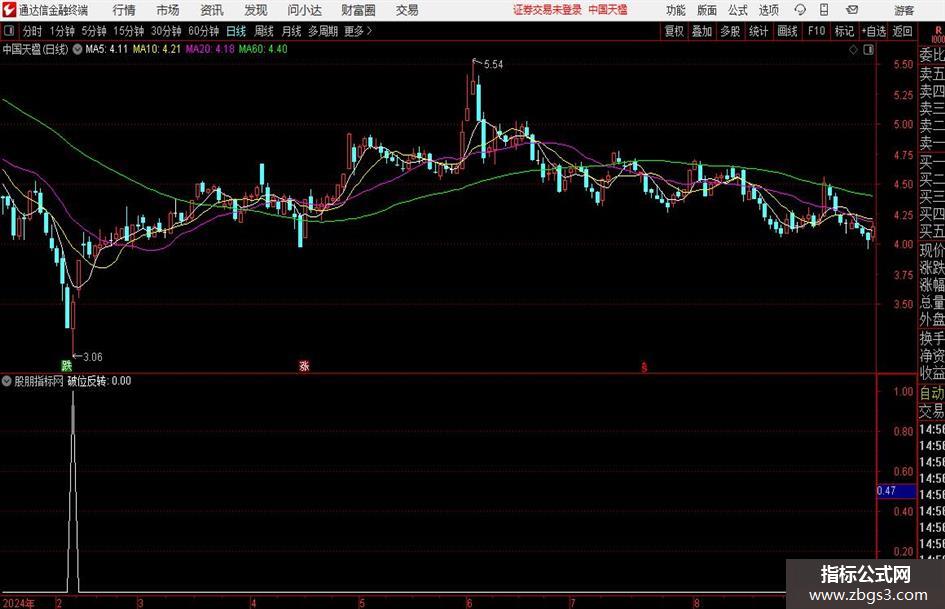
Task: Expand the 更多 period options
Action: [x=358, y=31]
